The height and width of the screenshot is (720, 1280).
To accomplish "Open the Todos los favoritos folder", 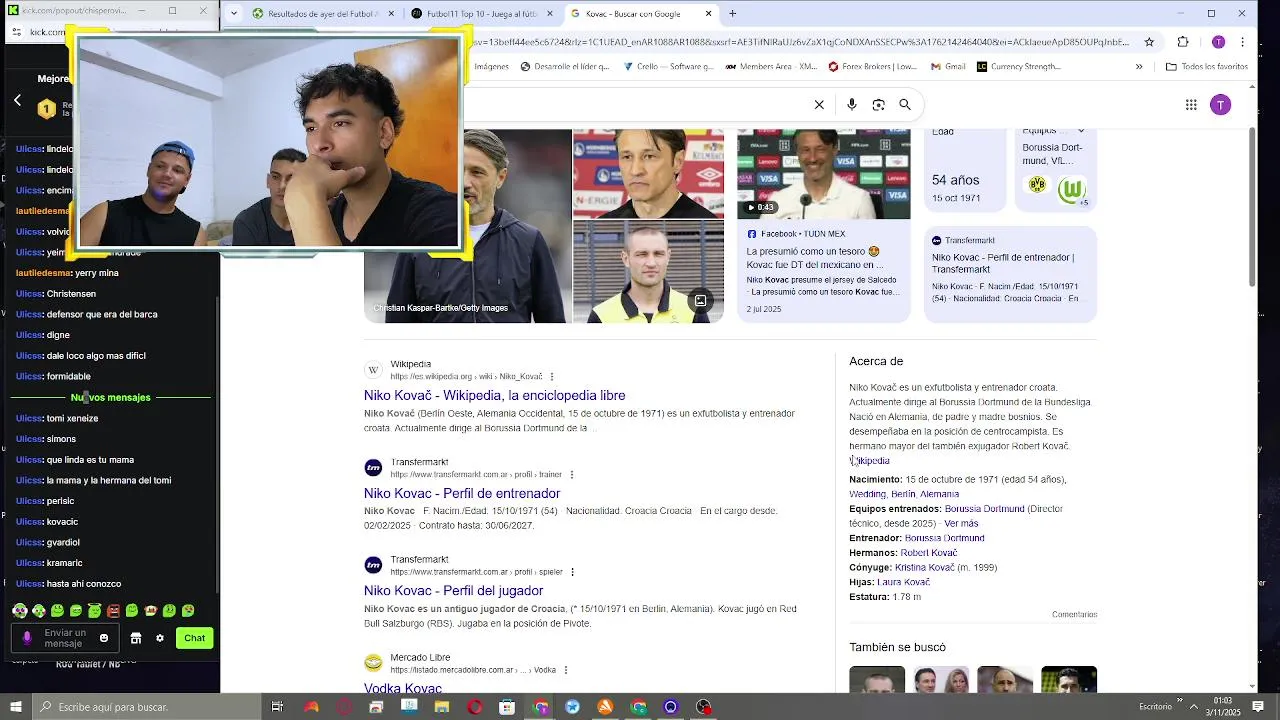I will point(1207,67).
